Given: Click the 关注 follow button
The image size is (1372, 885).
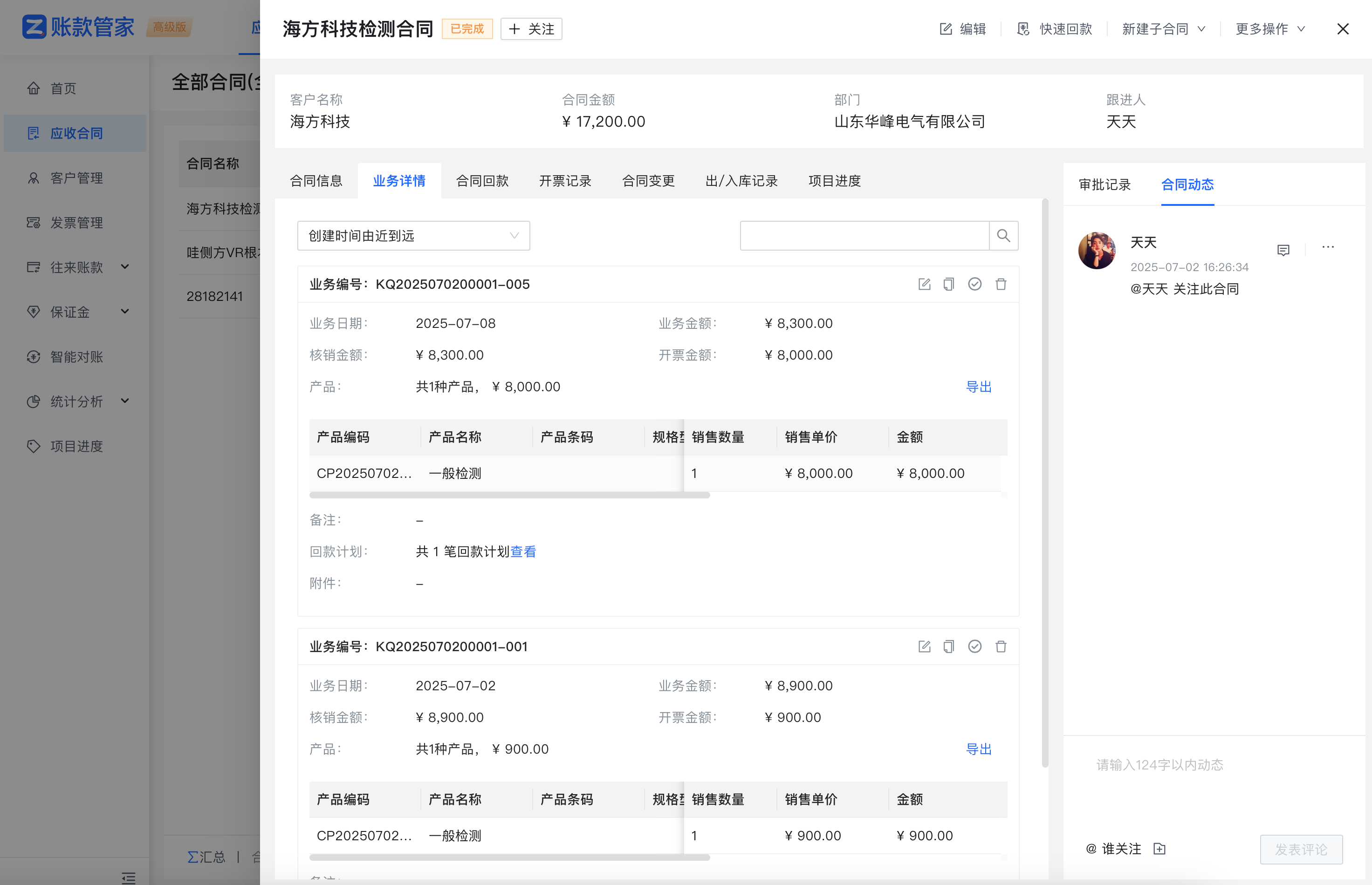Looking at the screenshot, I should click(531, 29).
